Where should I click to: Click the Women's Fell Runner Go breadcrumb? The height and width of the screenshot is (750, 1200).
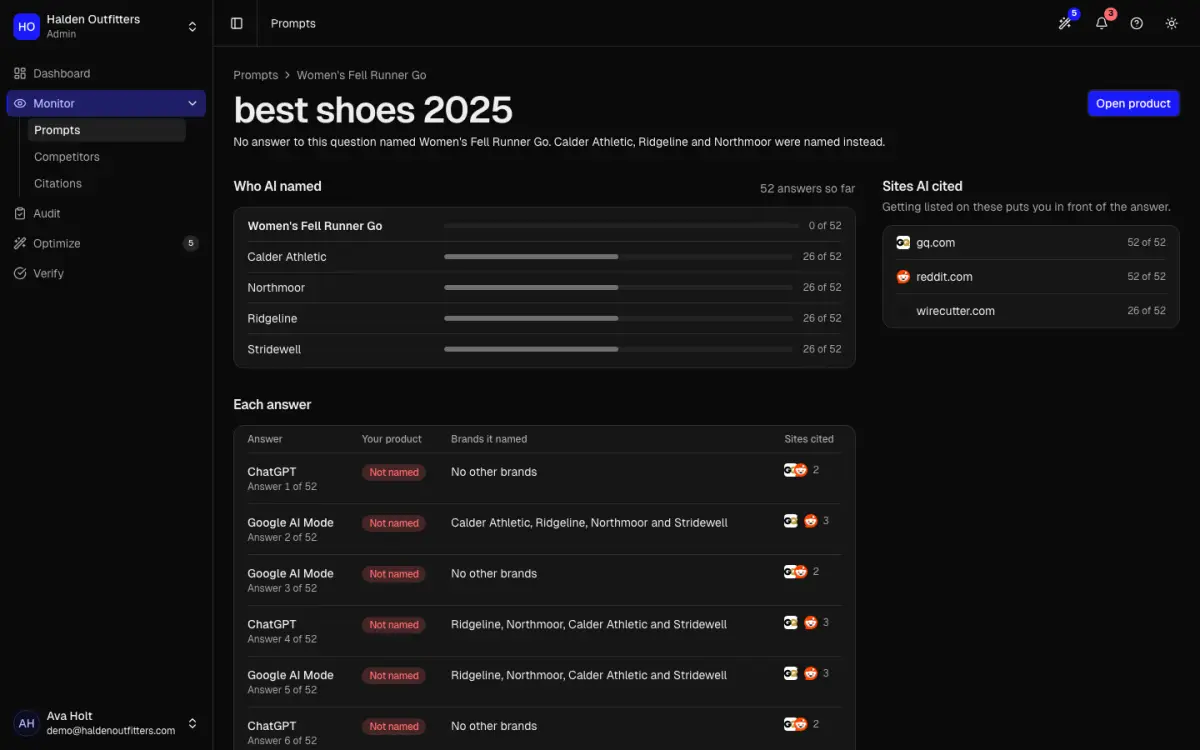click(x=361, y=75)
